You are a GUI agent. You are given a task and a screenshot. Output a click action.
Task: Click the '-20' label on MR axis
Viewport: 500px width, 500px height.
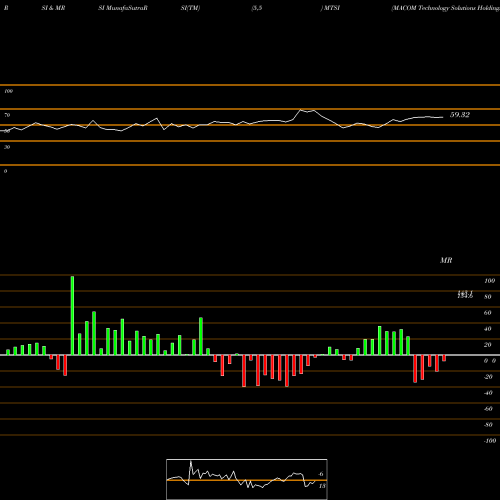coord(488,377)
